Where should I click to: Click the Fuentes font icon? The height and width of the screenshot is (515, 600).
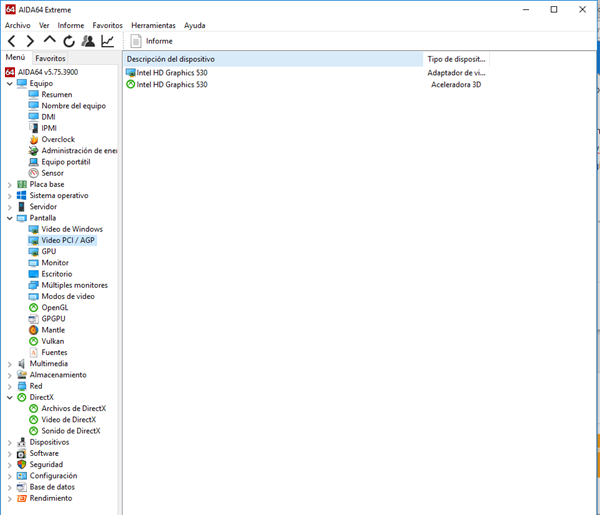click(34, 352)
